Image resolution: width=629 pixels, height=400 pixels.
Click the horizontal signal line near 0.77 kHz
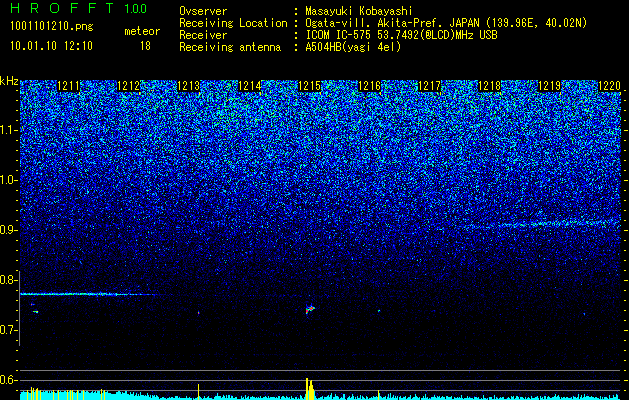click(x=86, y=294)
